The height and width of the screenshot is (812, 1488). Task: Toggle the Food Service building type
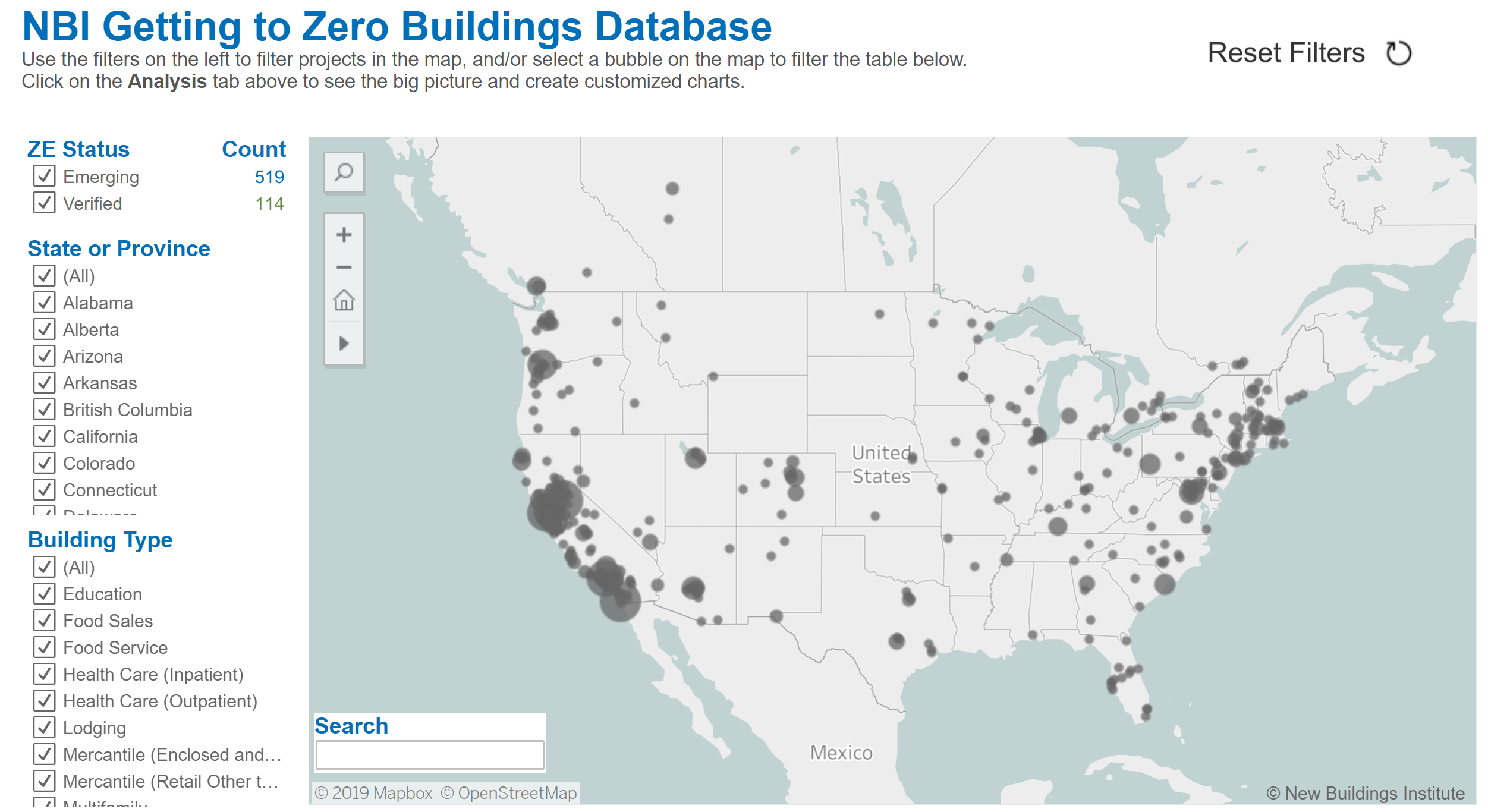(44, 647)
